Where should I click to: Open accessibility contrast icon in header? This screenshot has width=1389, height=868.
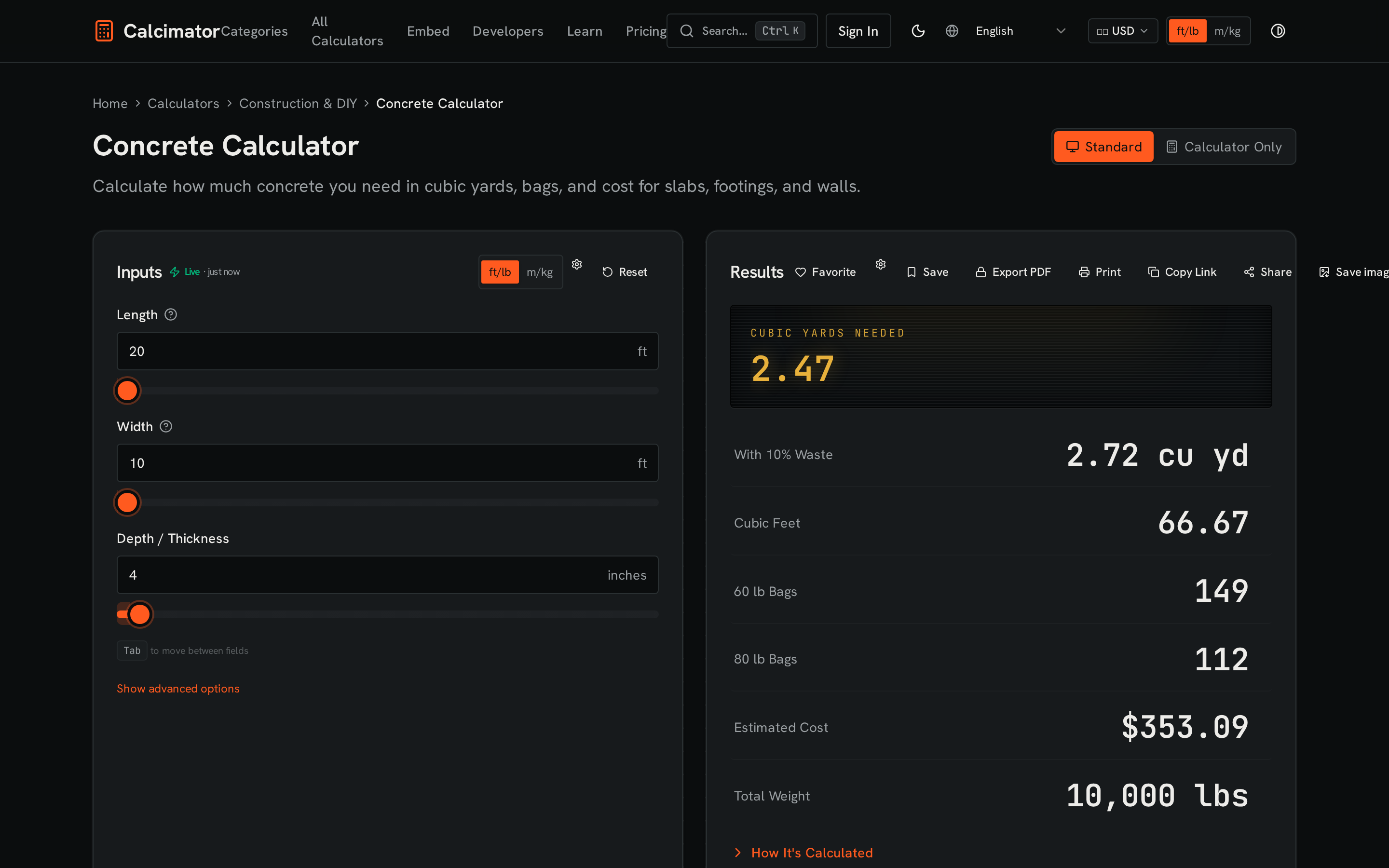click(x=1278, y=31)
